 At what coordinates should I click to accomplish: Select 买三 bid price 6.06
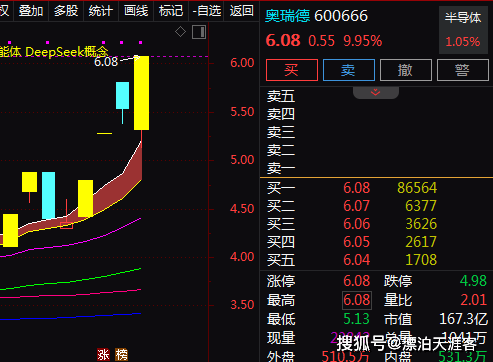click(357, 224)
